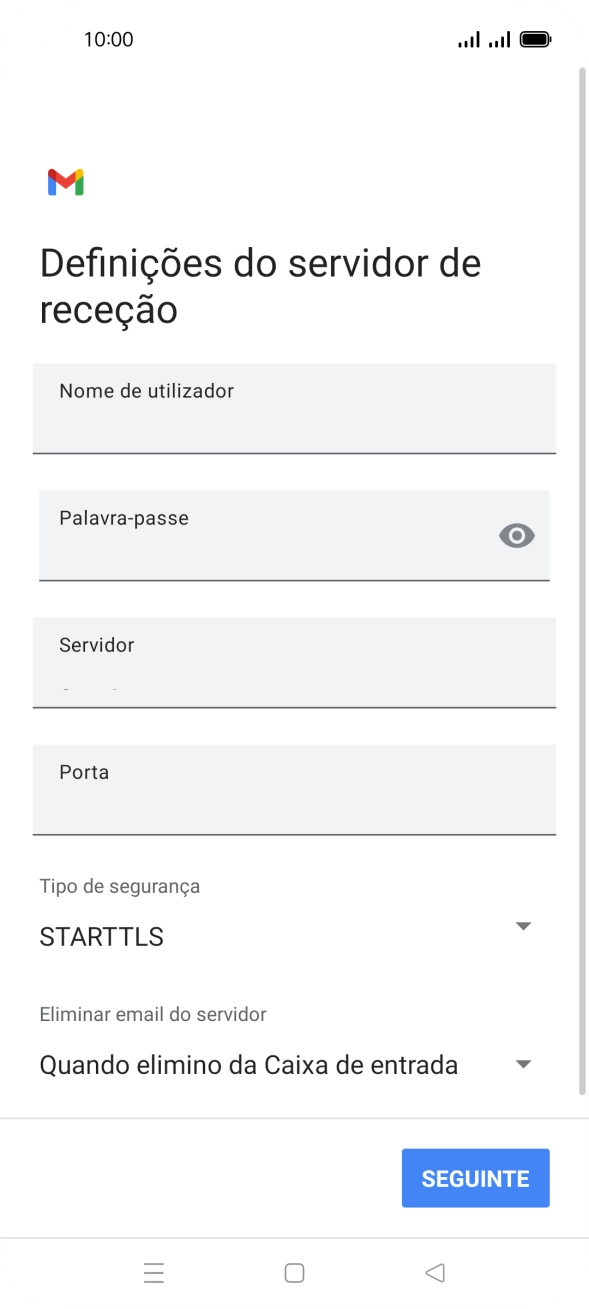Click the Porta input field
Viewport: 589px width, 1309px height.
point(294,790)
